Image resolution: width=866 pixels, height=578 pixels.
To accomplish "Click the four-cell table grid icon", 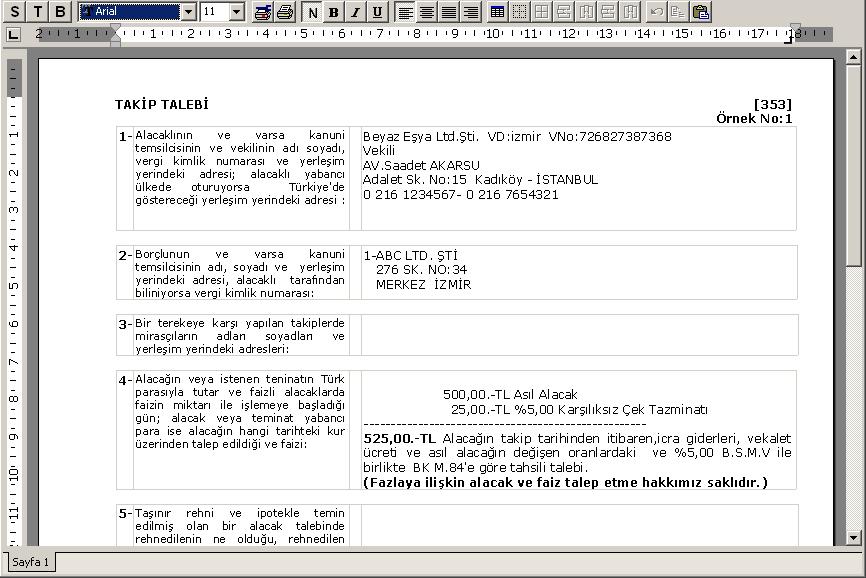I will [542, 12].
